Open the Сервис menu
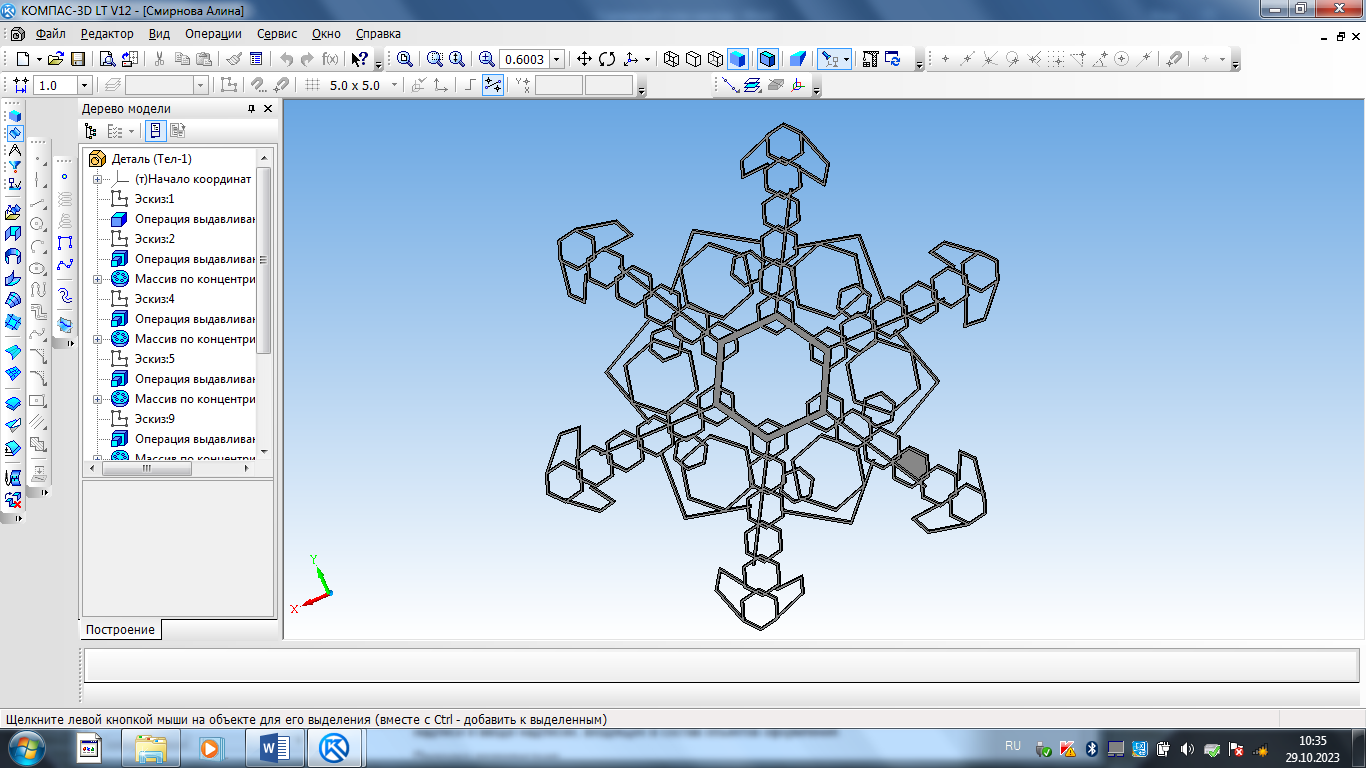The image size is (1366, 768). click(x=277, y=33)
